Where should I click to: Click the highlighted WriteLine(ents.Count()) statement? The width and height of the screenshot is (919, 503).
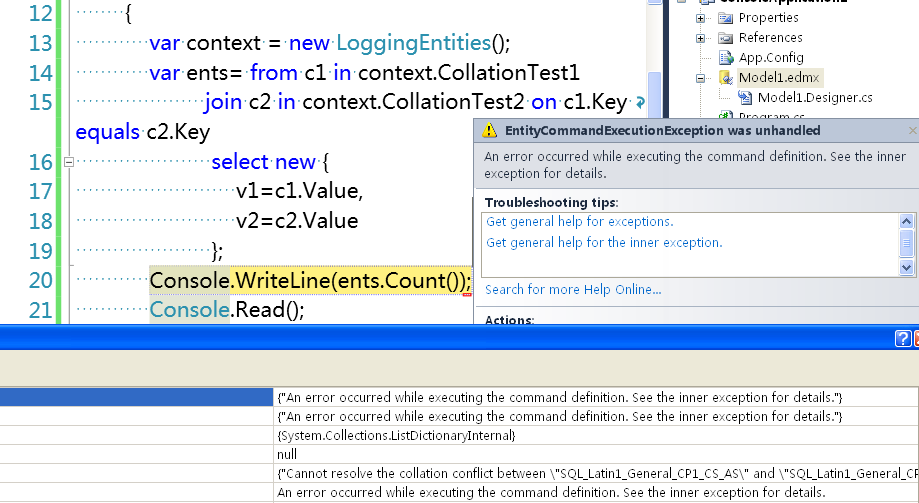(x=311, y=280)
